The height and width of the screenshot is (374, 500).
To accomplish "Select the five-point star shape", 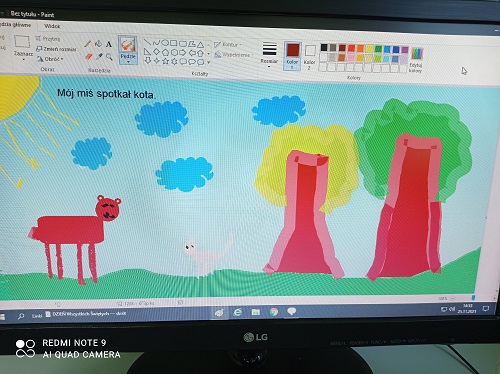I will pos(165,61).
